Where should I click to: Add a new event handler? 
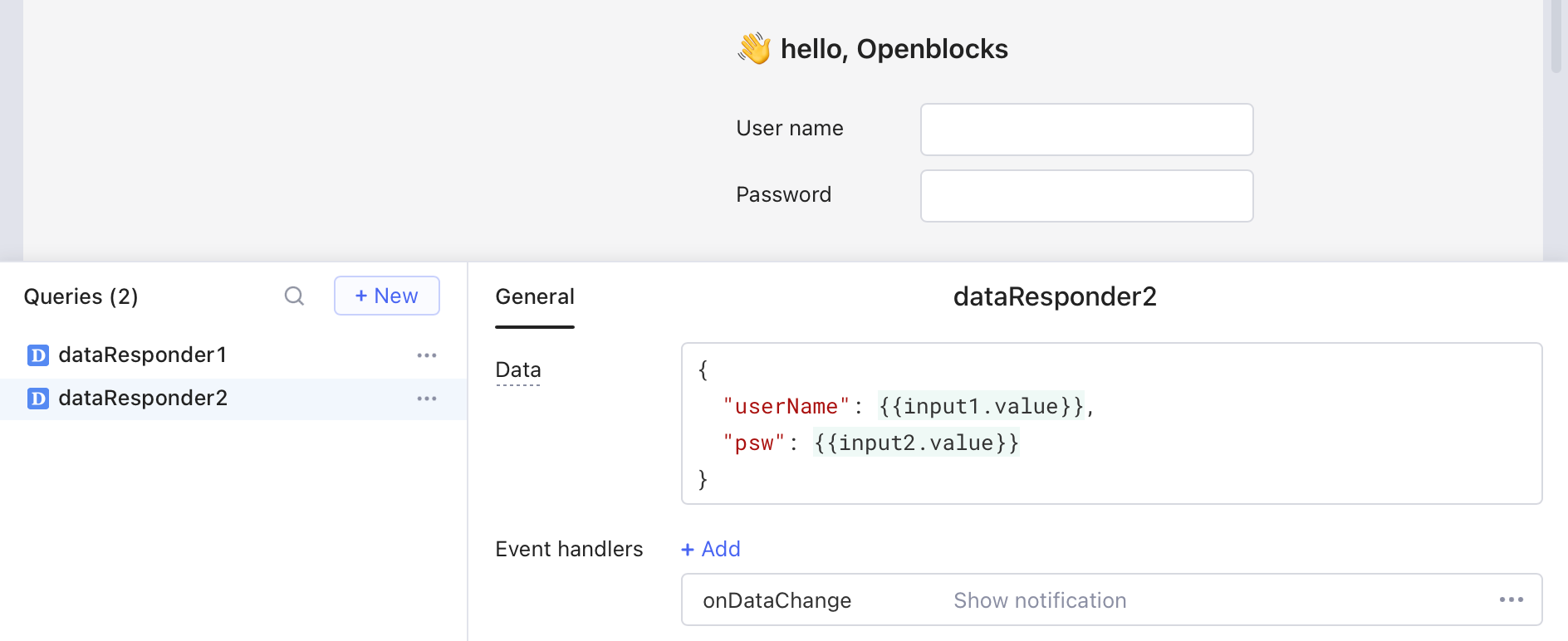click(x=711, y=549)
